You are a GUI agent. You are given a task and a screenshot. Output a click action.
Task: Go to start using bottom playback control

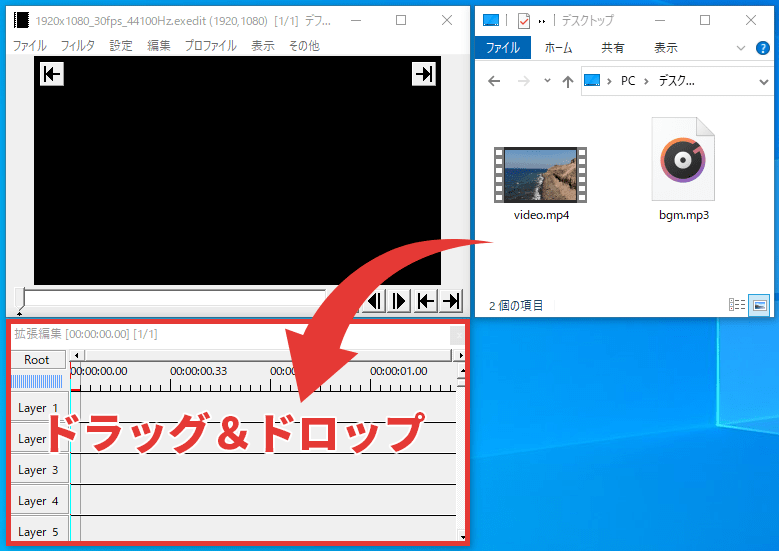point(425,301)
